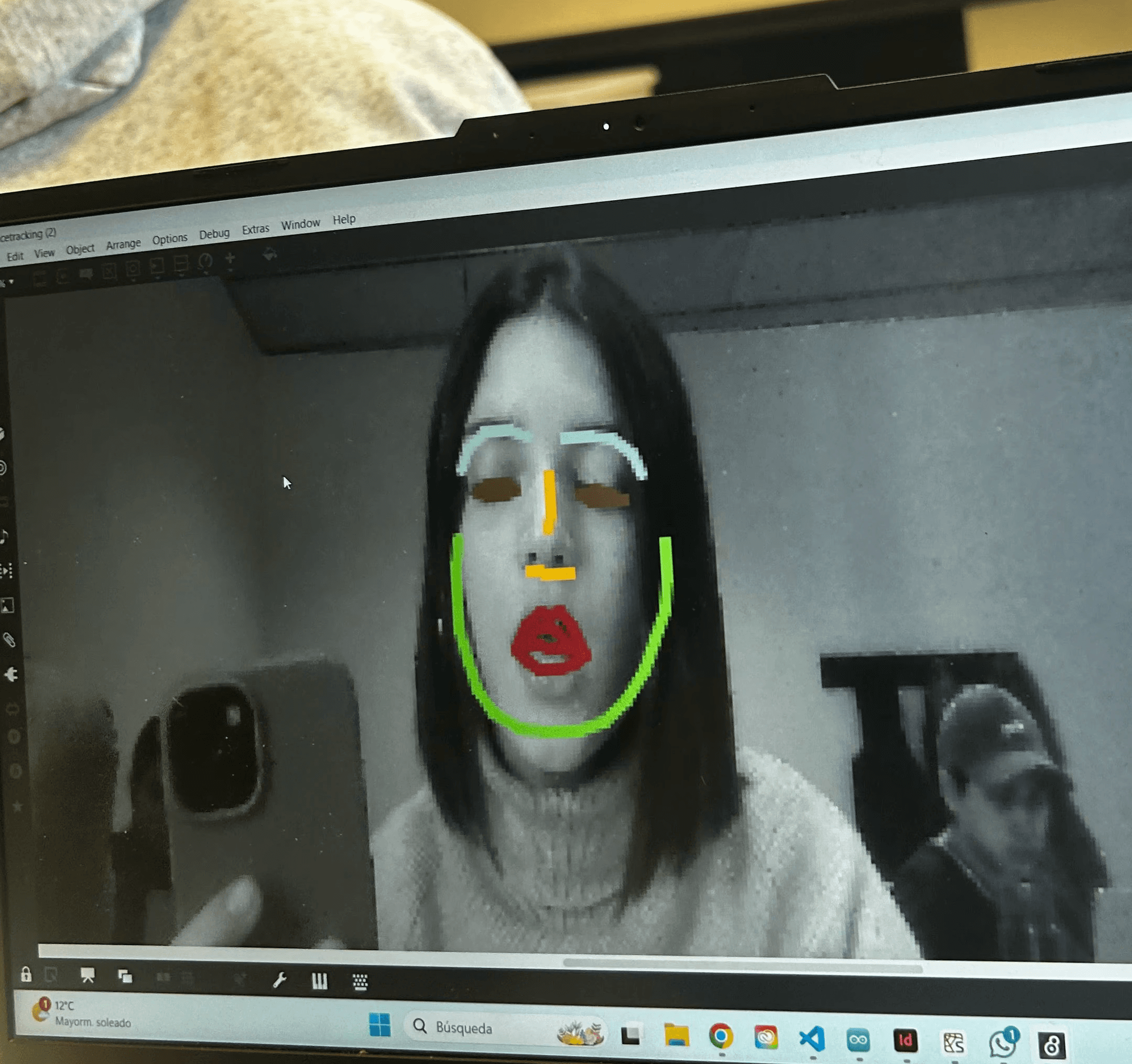The height and width of the screenshot is (1064, 1132).
Task: Open the audio note browser
Action: pyautogui.click(x=4, y=537)
